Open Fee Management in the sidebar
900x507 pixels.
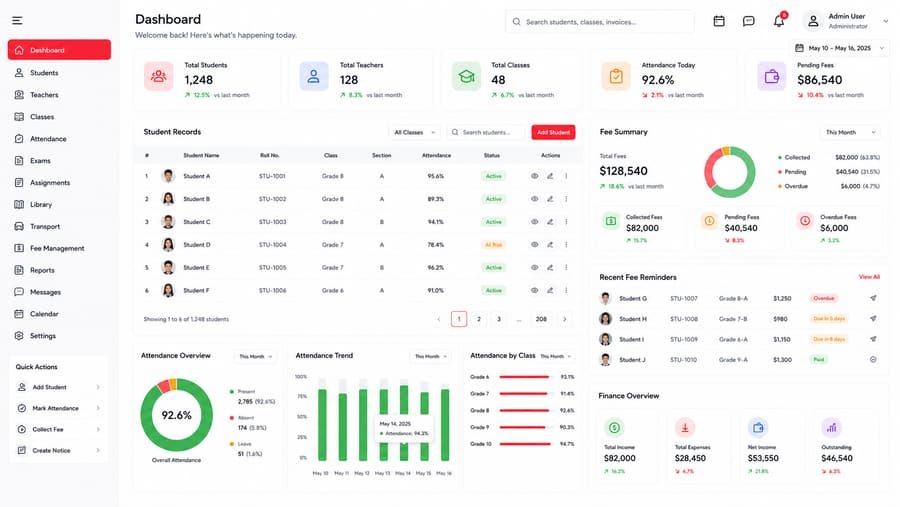pyautogui.click(x=59, y=249)
